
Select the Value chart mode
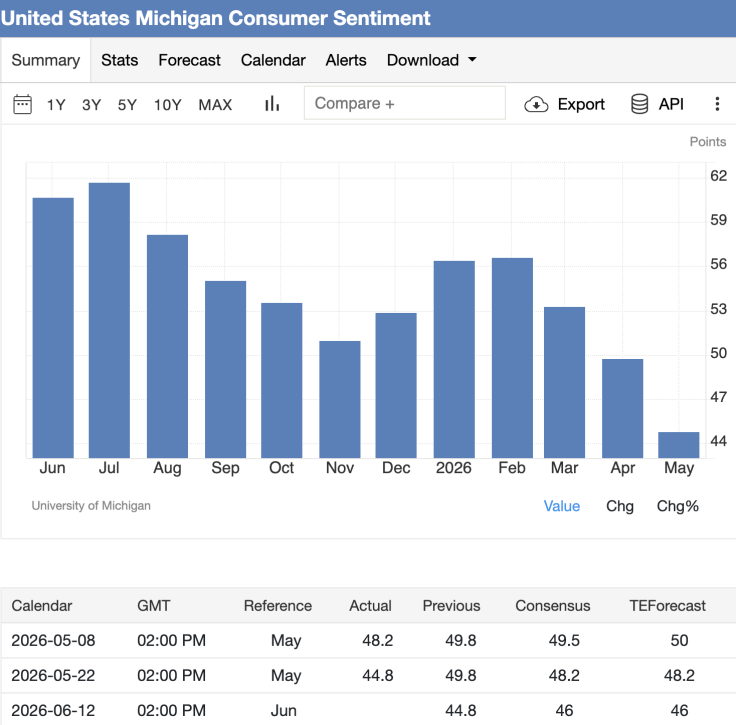(561, 506)
